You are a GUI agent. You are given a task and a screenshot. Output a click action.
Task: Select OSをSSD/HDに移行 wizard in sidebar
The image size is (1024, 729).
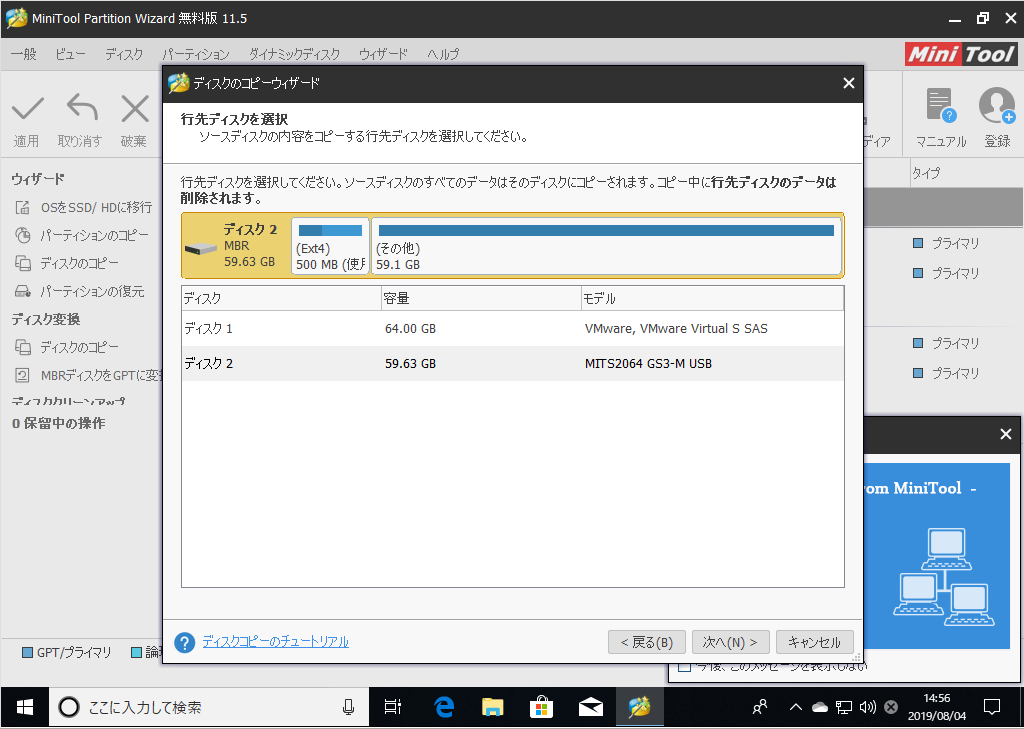click(95, 207)
